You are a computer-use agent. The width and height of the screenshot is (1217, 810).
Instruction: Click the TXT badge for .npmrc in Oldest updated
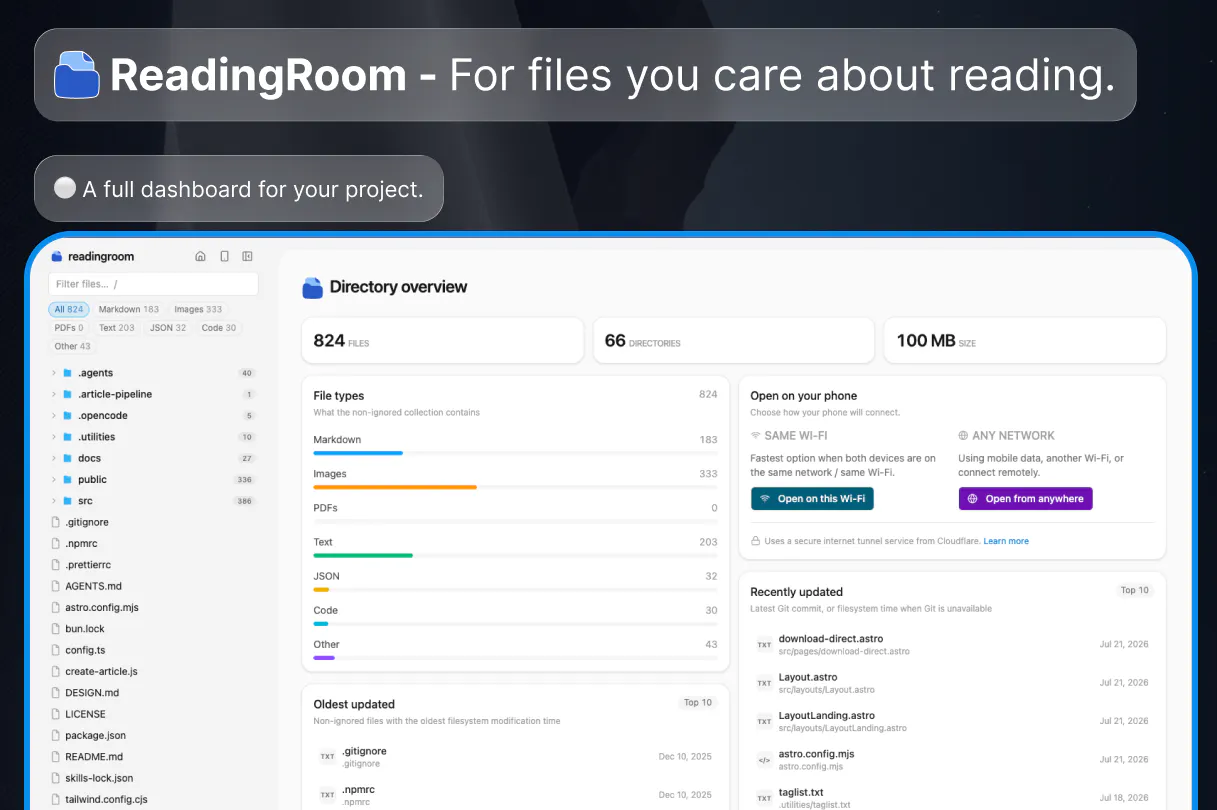pos(327,795)
